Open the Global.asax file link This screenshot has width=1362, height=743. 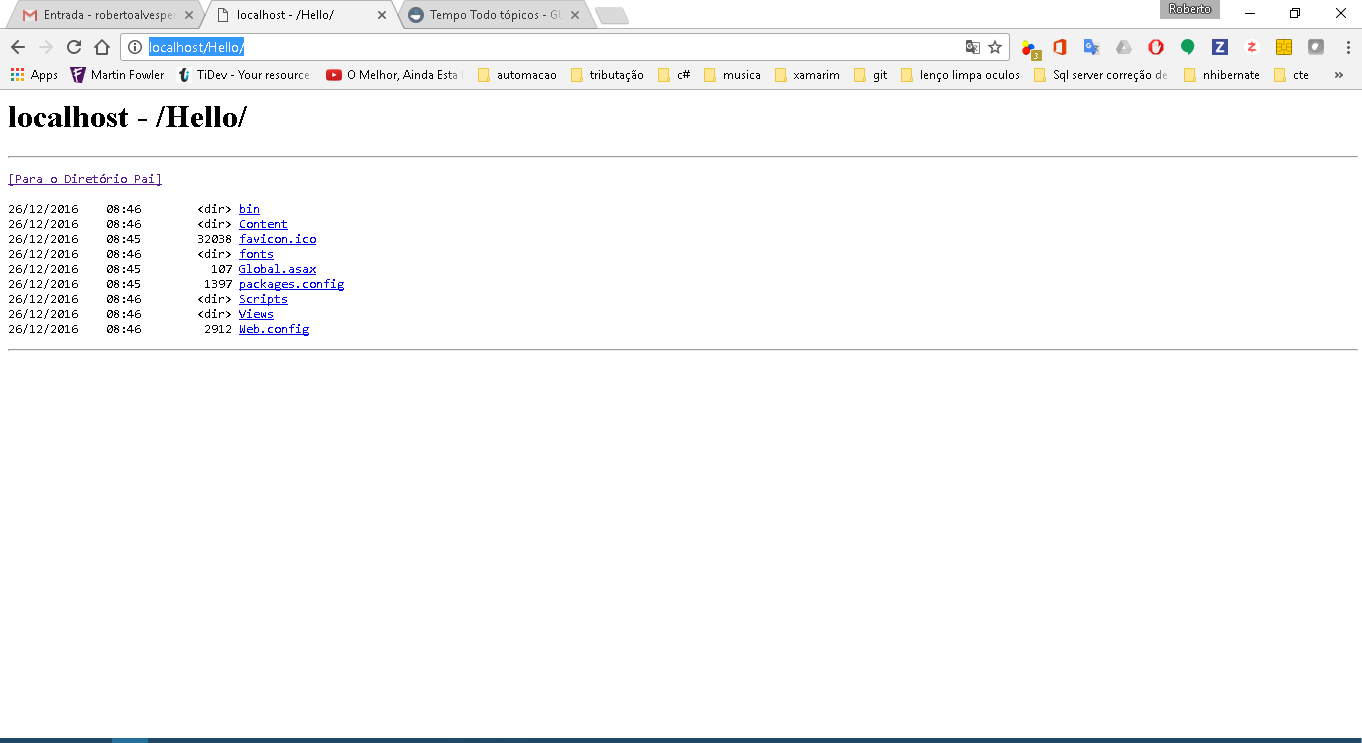(x=277, y=269)
